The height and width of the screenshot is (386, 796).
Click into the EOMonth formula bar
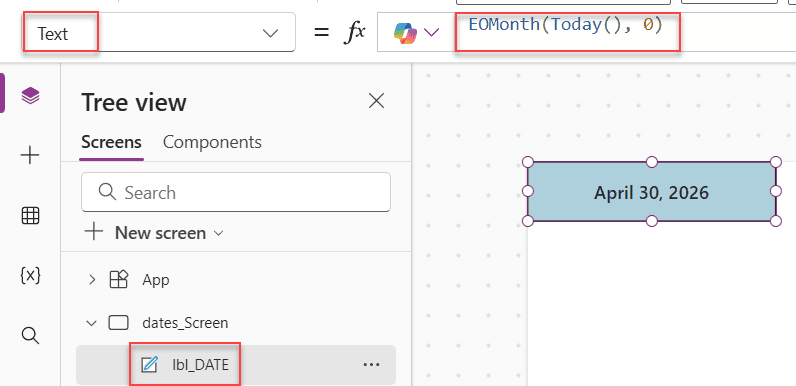pos(566,25)
